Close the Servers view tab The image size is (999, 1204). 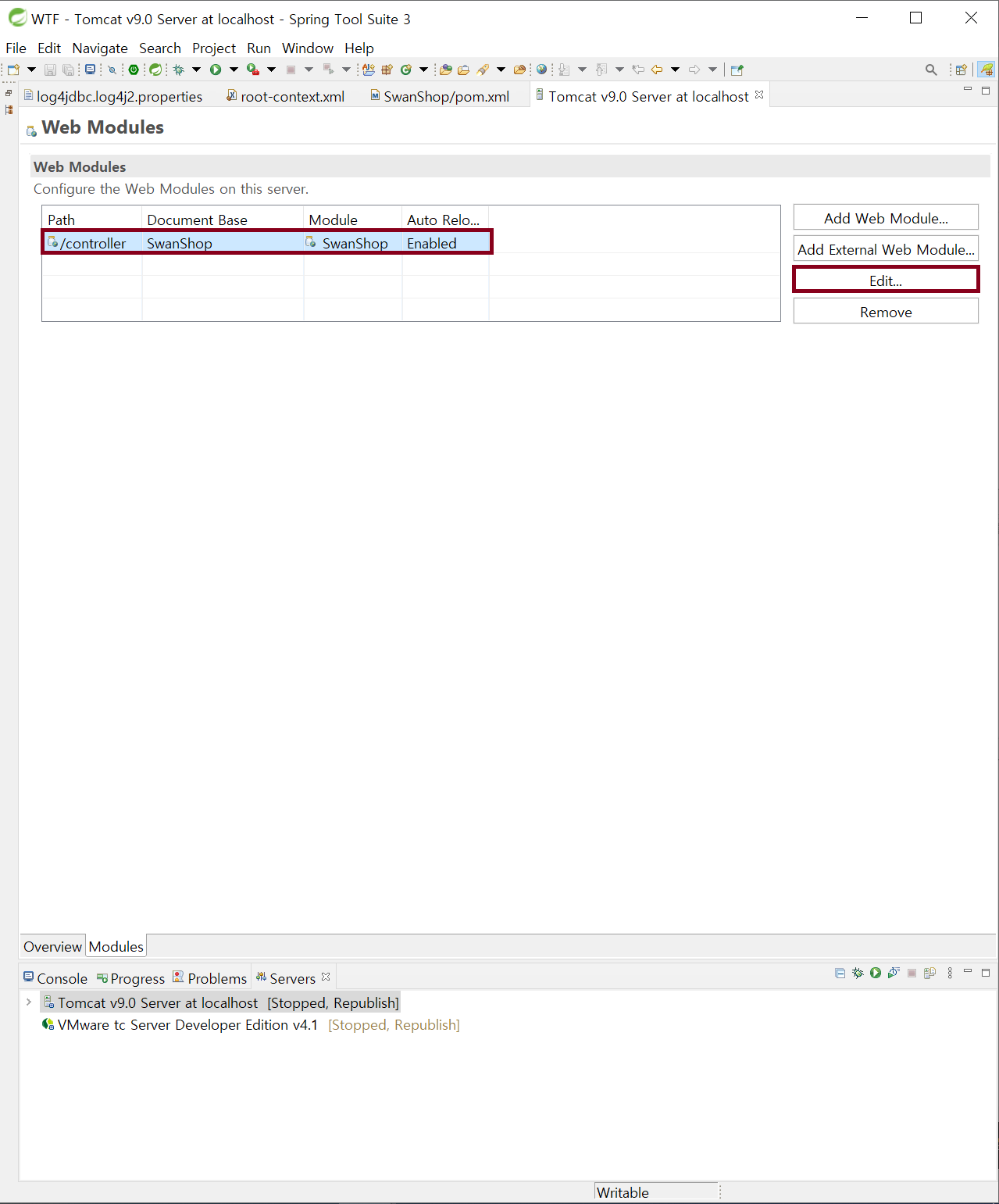pyautogui.click(x=326, y=977)
